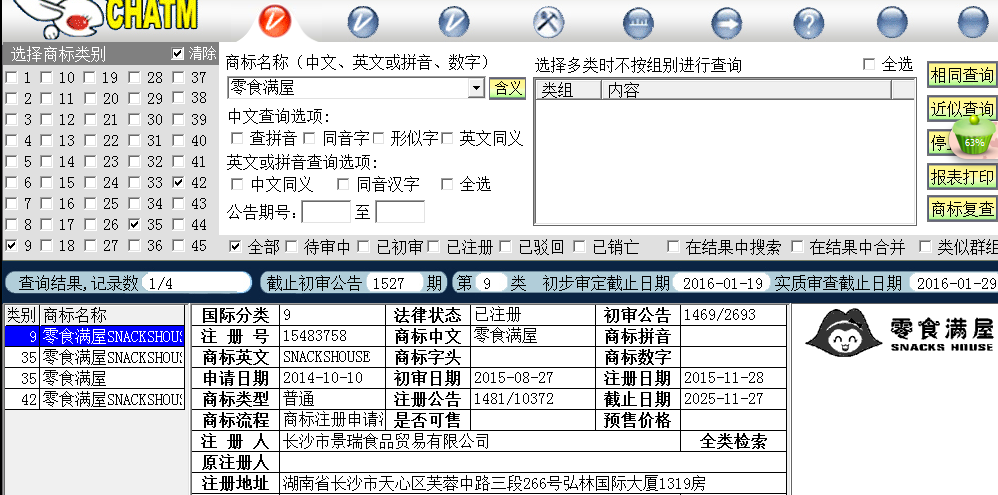Check the 已初审 status filter

tap(363, 246)
